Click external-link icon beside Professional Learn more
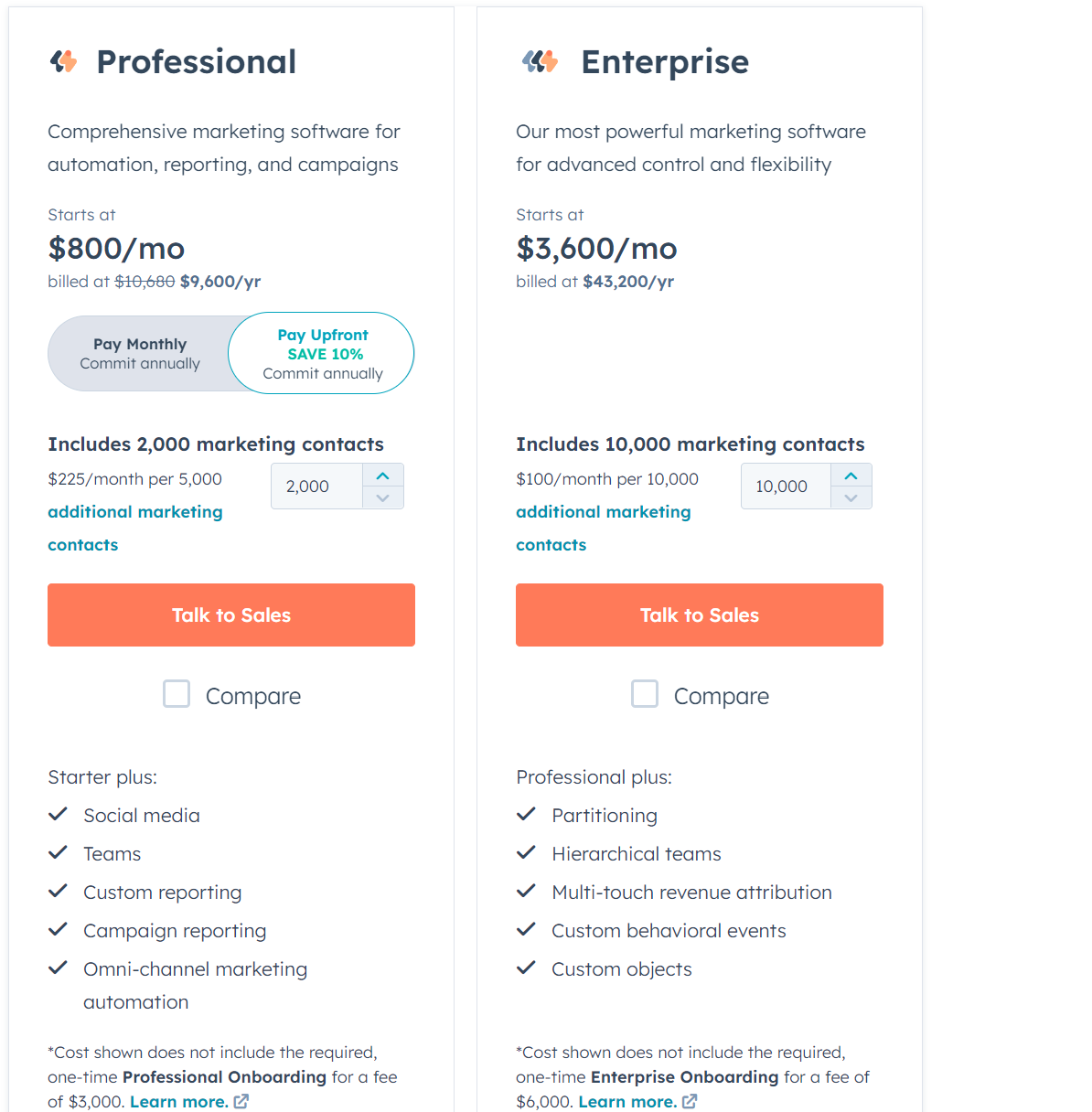The height and width of the screenshot is (1112, 1092). tap(241, 1101)
